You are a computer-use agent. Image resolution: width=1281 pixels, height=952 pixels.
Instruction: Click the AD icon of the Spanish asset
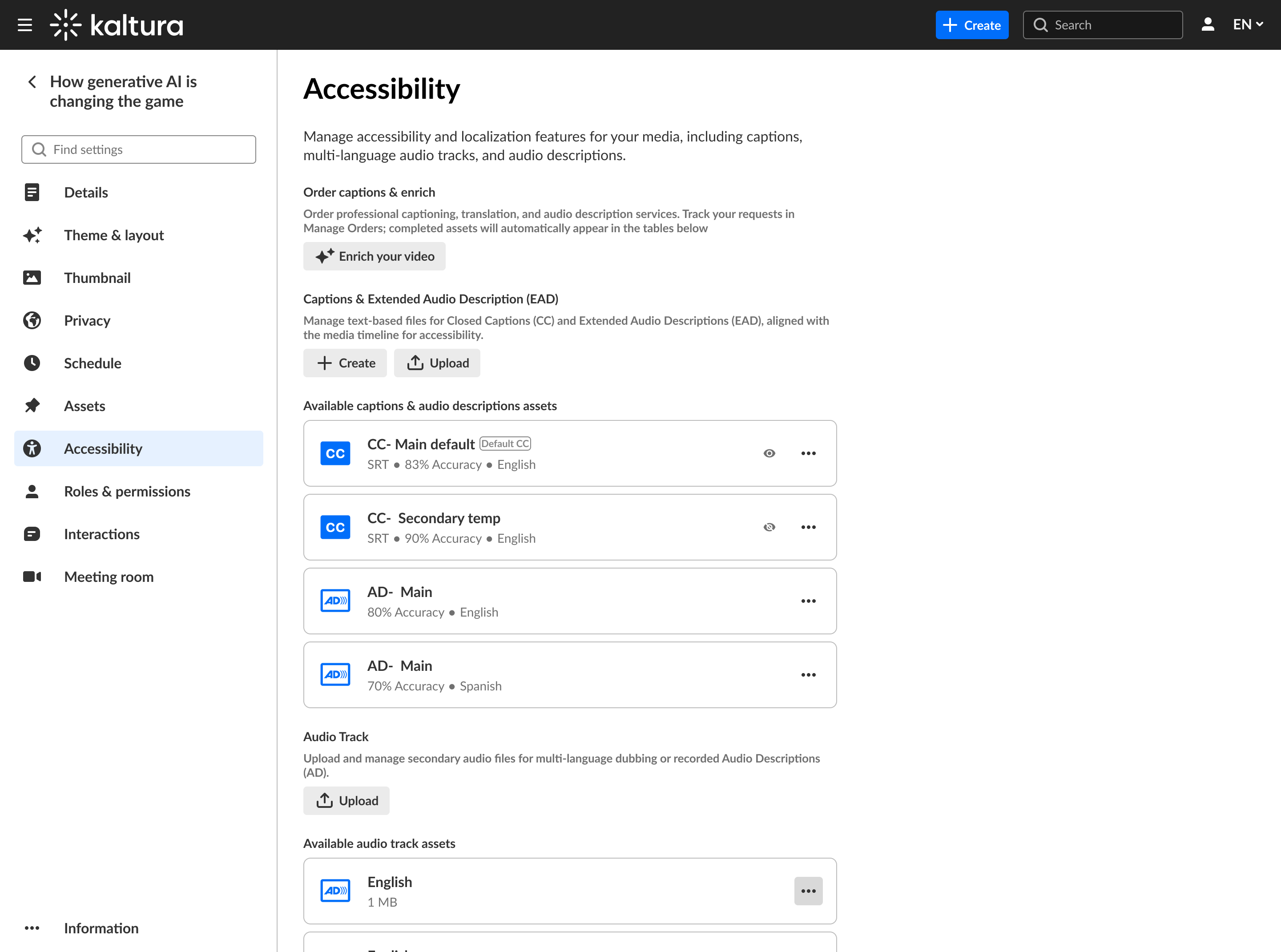pos(335,675)
